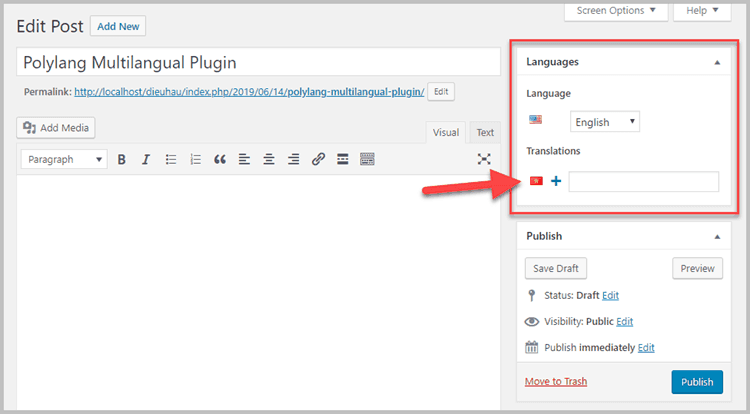The image size is (750, 414).
Task: Open the English language dropdown
Action: tap(605, 122)
